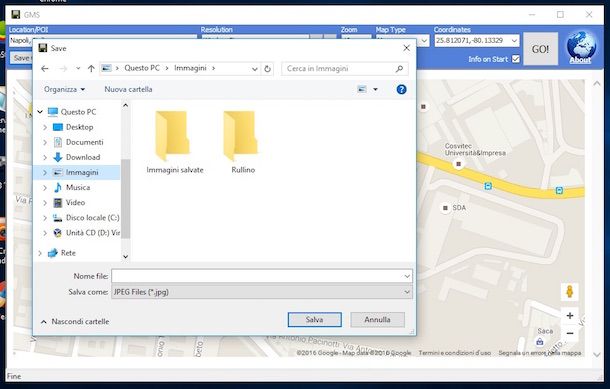Image resolution: width=610 pixels, height=389 pixels.
Task: Select Video in the navigation tree
Action: 75,203
